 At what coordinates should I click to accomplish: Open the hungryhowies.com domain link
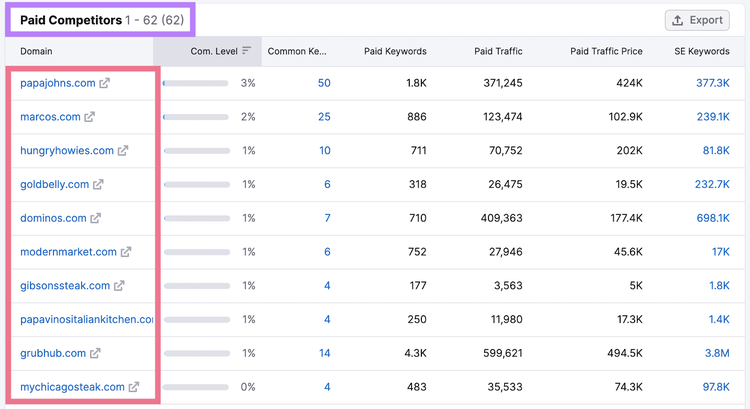(x=67, y=151)
